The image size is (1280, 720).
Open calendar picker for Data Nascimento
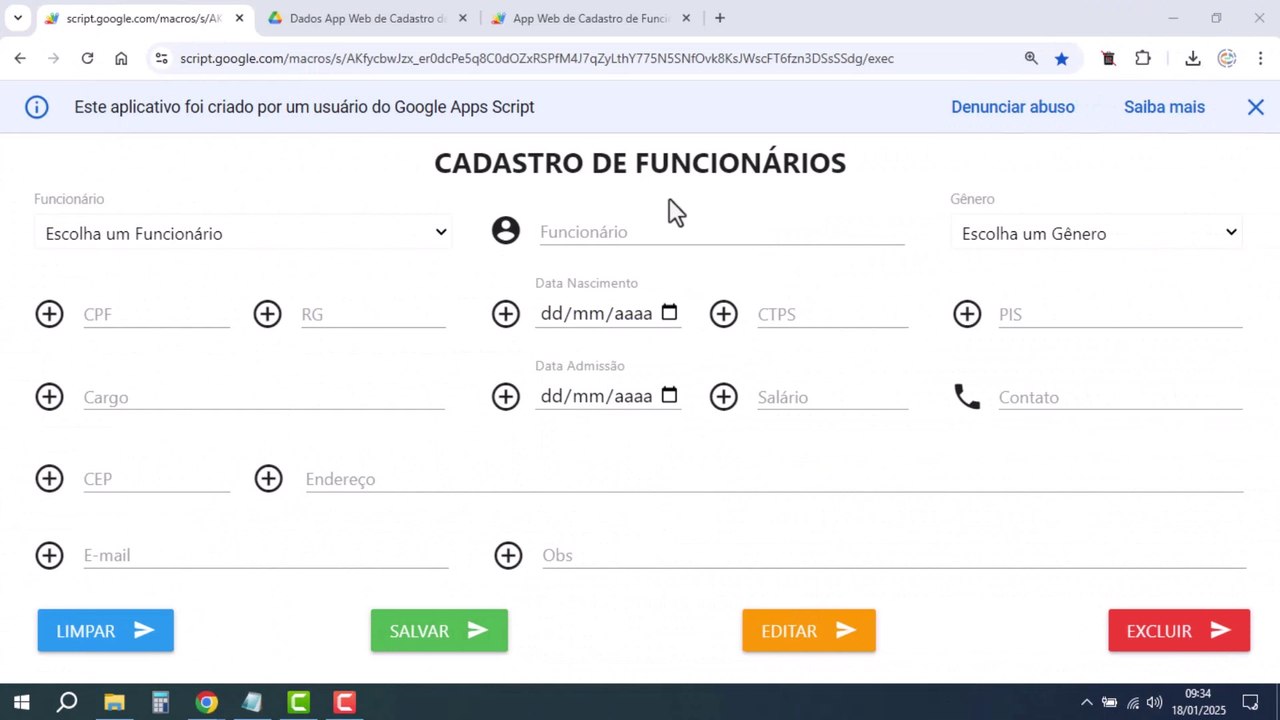point(670,312)
